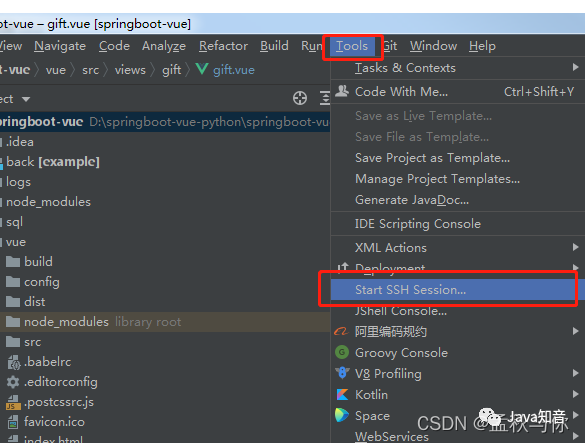The width and height of the screenshot is (585, 443).
Task: Choose IDE Scripting Console menu item
Action: tap(458, 224)
